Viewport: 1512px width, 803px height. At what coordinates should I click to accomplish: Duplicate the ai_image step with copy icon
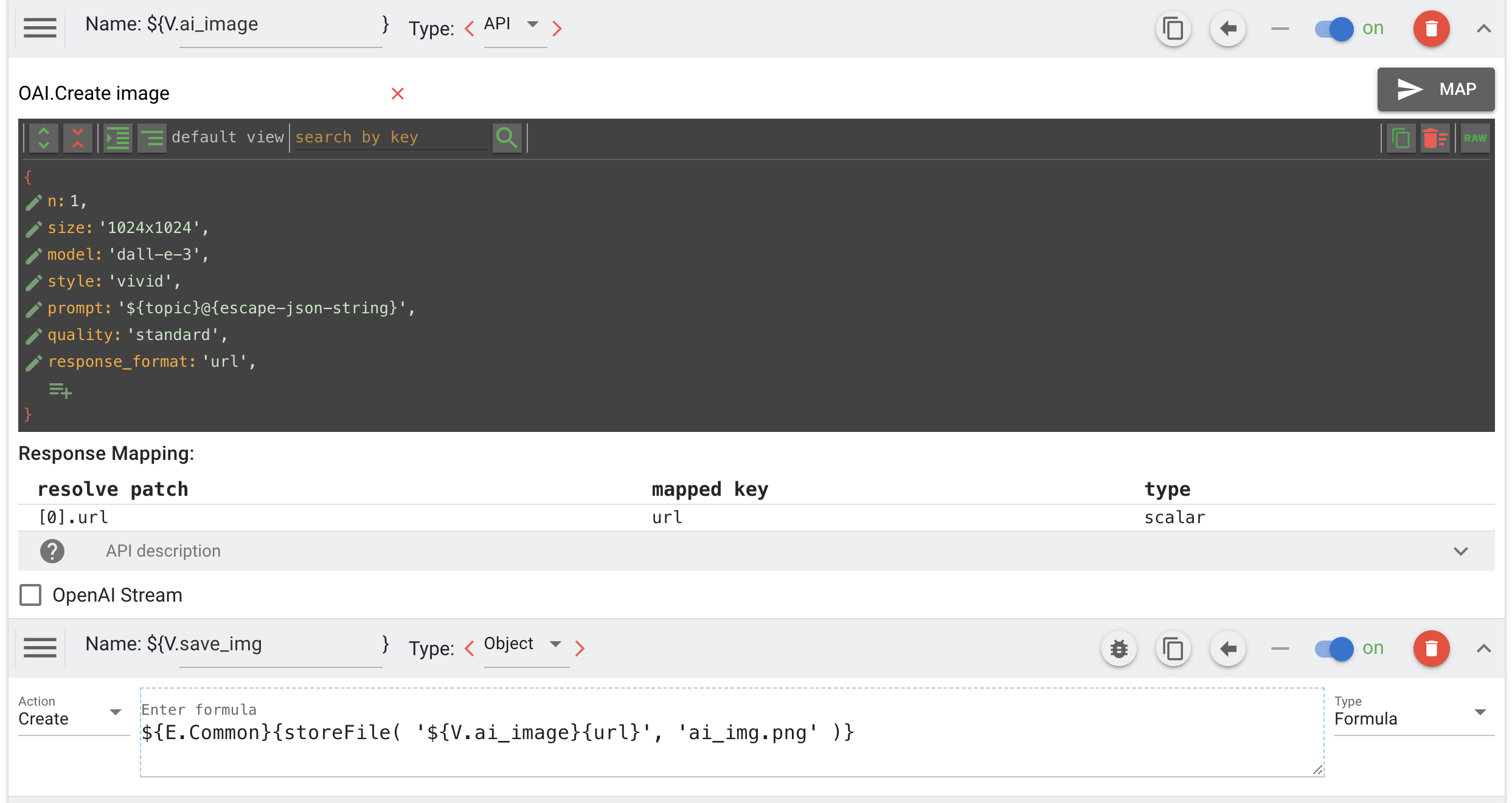1173,29
